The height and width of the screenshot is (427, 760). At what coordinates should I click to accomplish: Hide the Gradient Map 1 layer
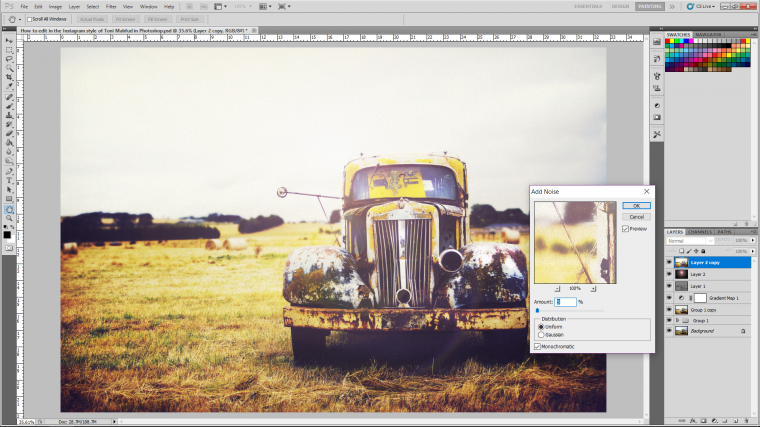pos(669,298)
